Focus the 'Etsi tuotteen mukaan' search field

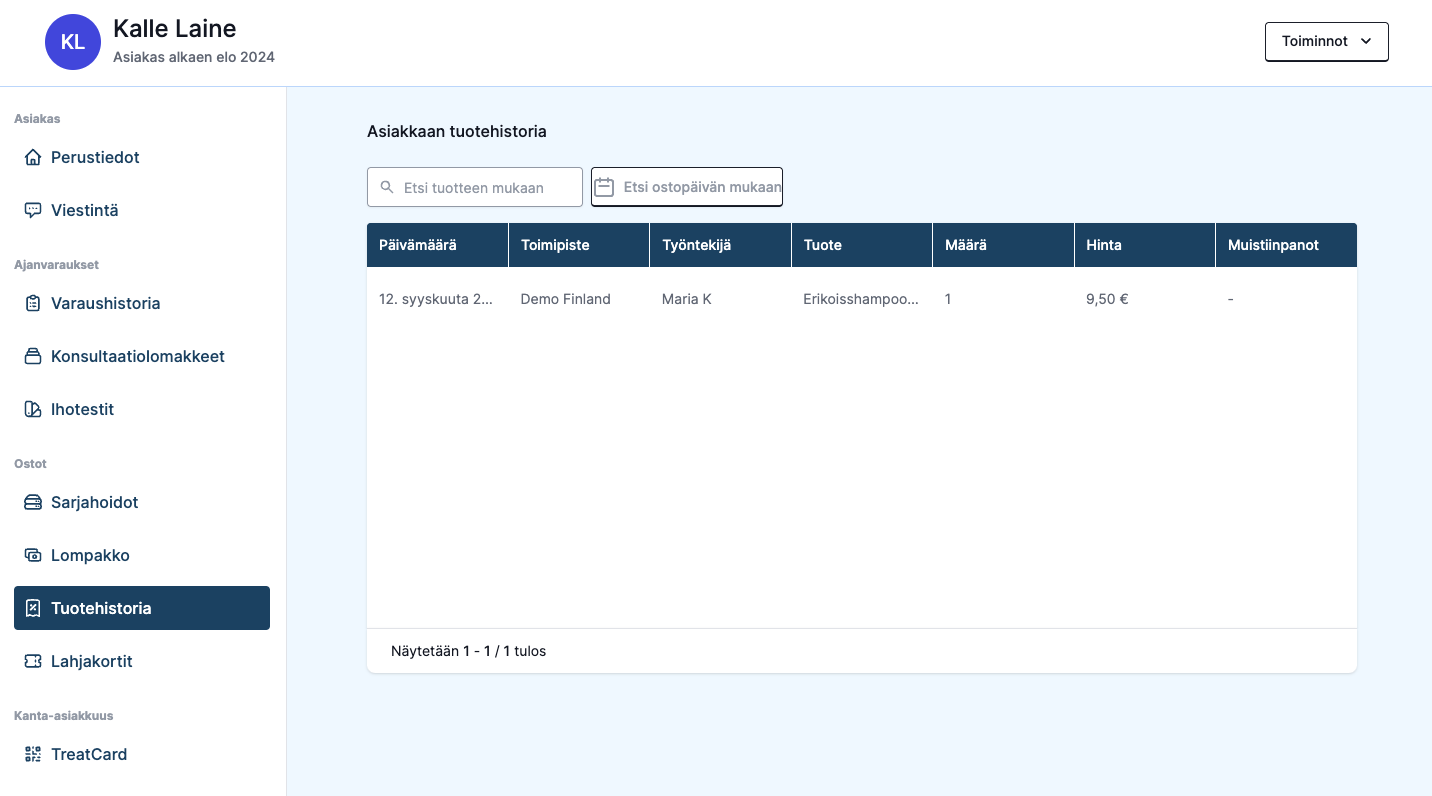(x=475, y=187)
